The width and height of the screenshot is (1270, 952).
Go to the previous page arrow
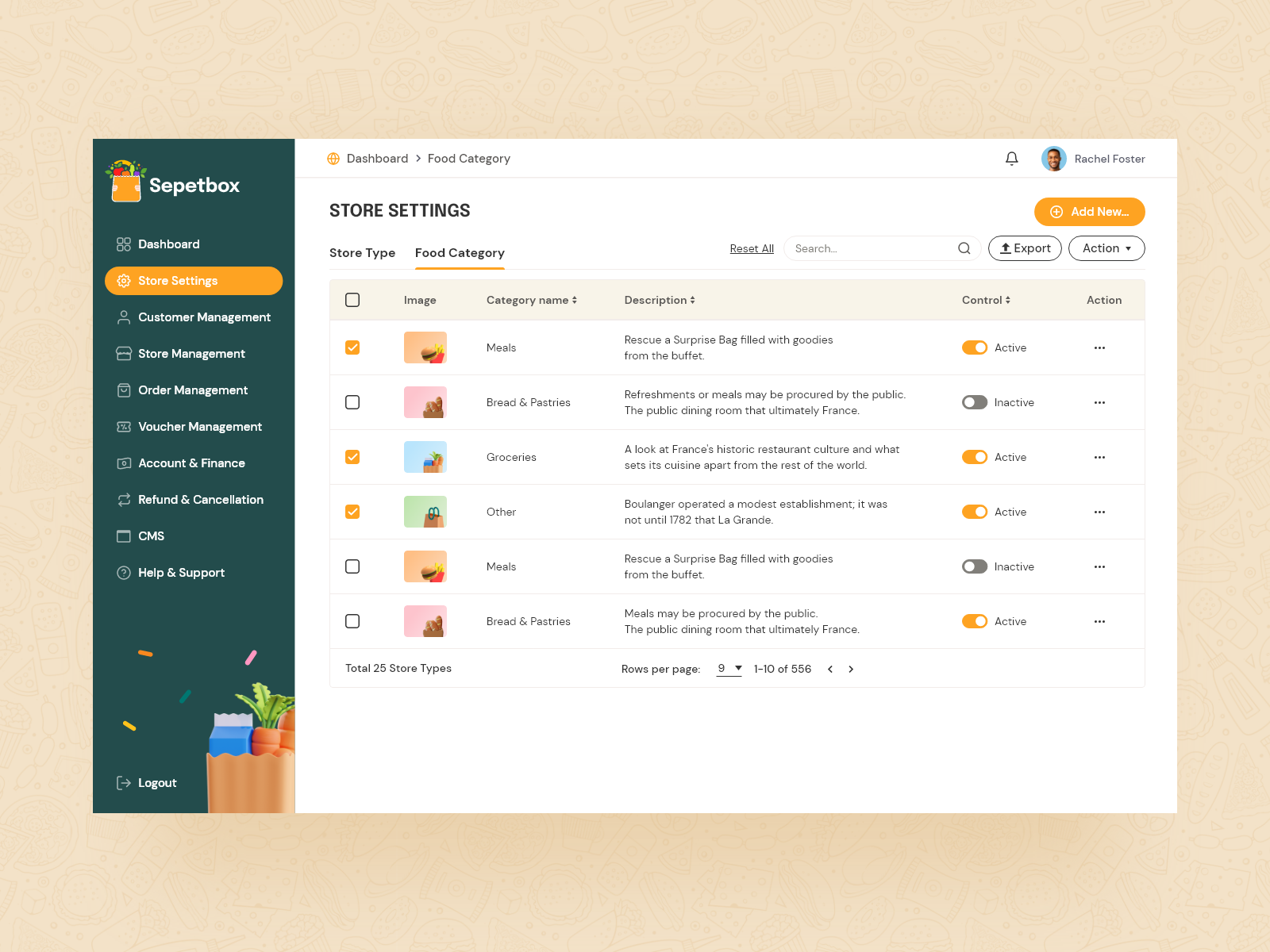coord(830,669)
